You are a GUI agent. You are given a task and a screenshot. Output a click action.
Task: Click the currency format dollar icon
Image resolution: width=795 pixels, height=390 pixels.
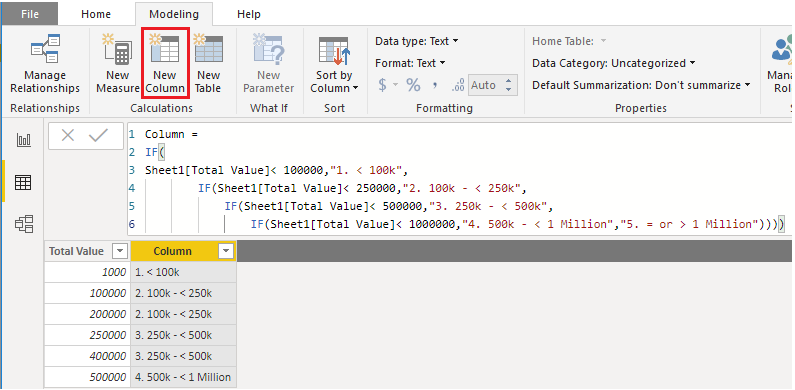click(x=382, y=85)
